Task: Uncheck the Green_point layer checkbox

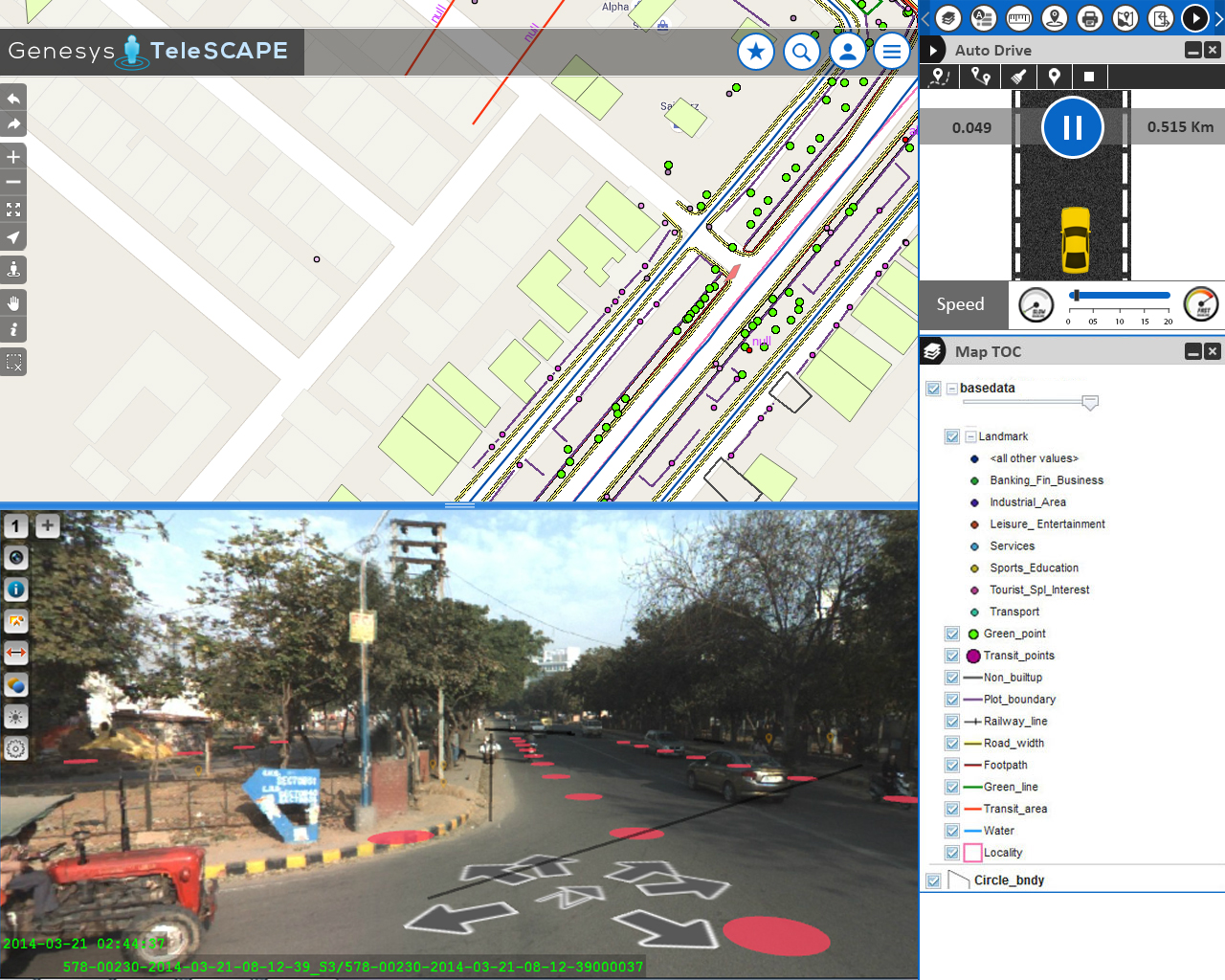Action: point(952,634)
